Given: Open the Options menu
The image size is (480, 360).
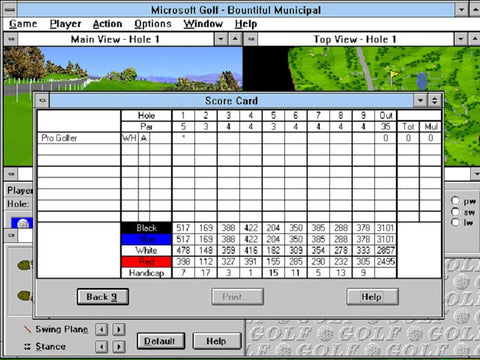Looking at the screenshot, I should tap(153, 24).
